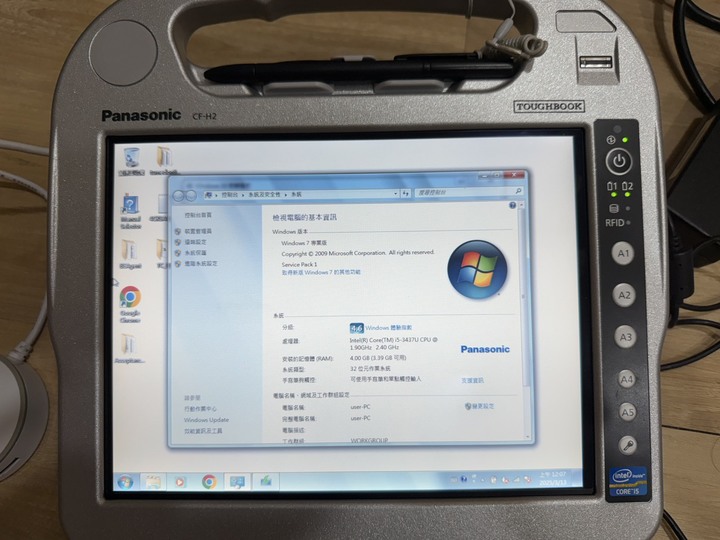The width and height of the screenshot is (720, 540).
Task: Click the 控制台 breadcrumb in the address bar
Action: click(x=230, y=195)
